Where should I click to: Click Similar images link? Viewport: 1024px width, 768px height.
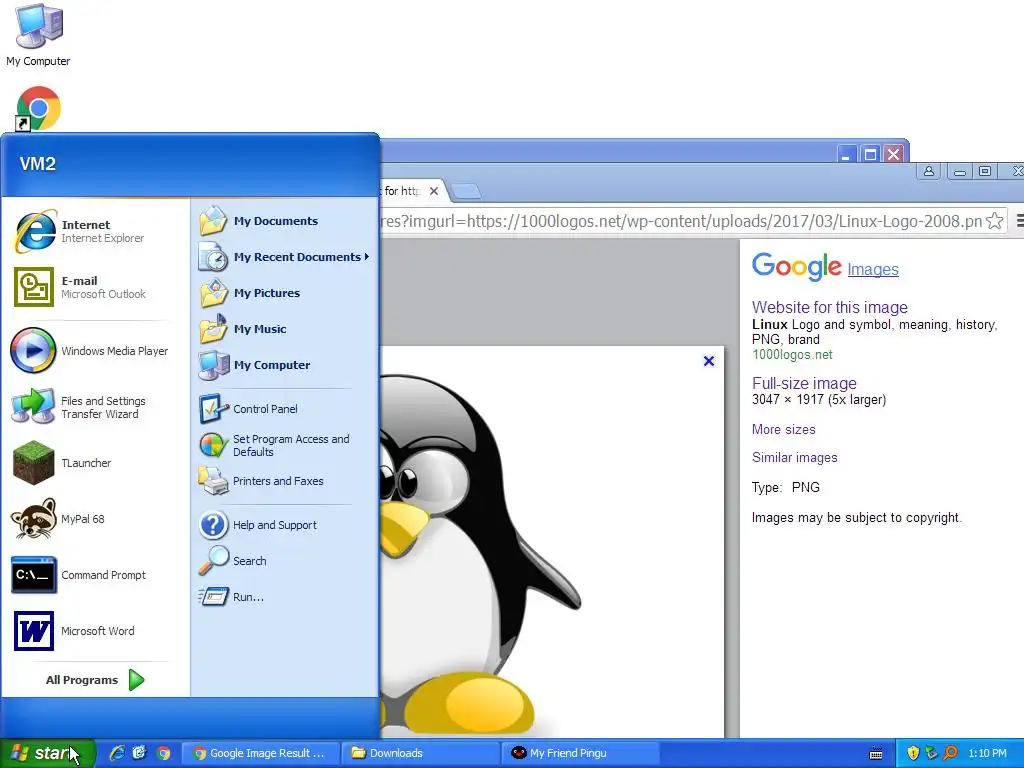794,457
